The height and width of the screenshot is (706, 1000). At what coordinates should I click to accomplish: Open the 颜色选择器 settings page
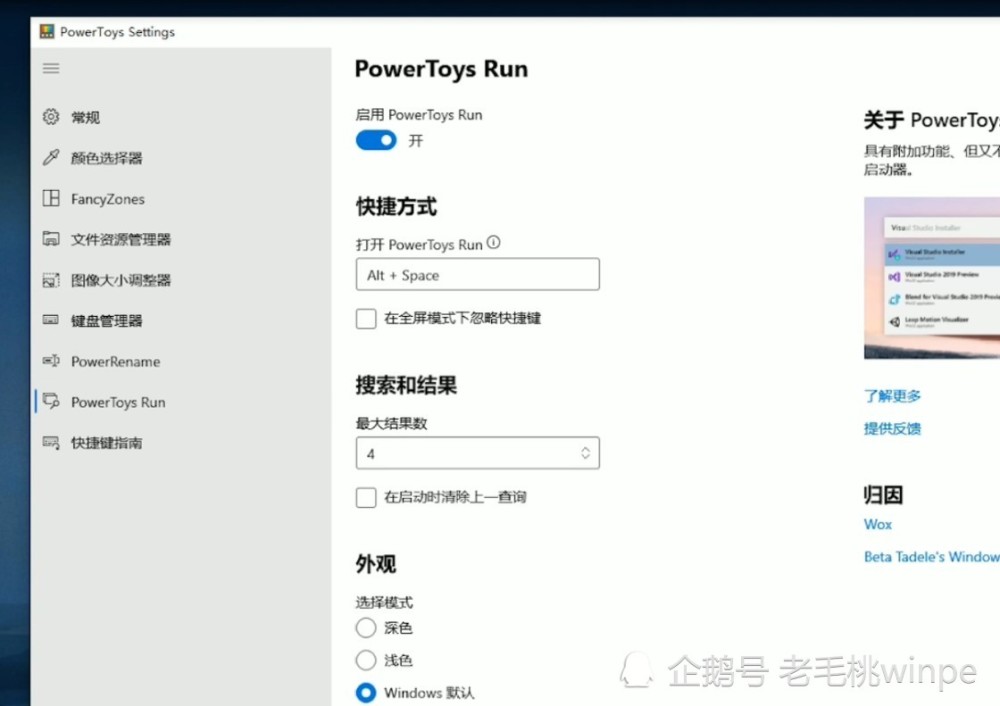coord(107,158)
